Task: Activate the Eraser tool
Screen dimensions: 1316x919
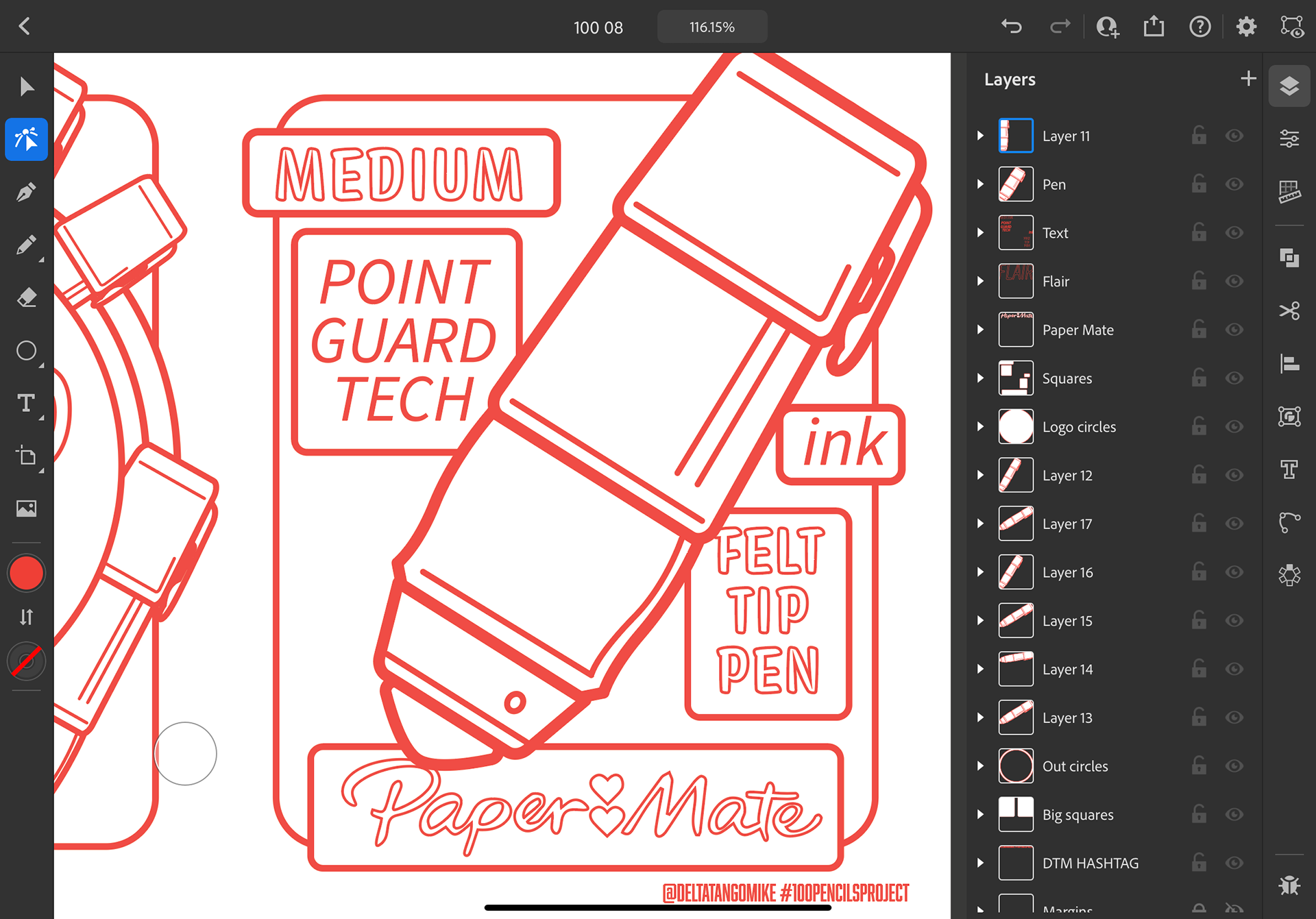Action: click(26, 297)
